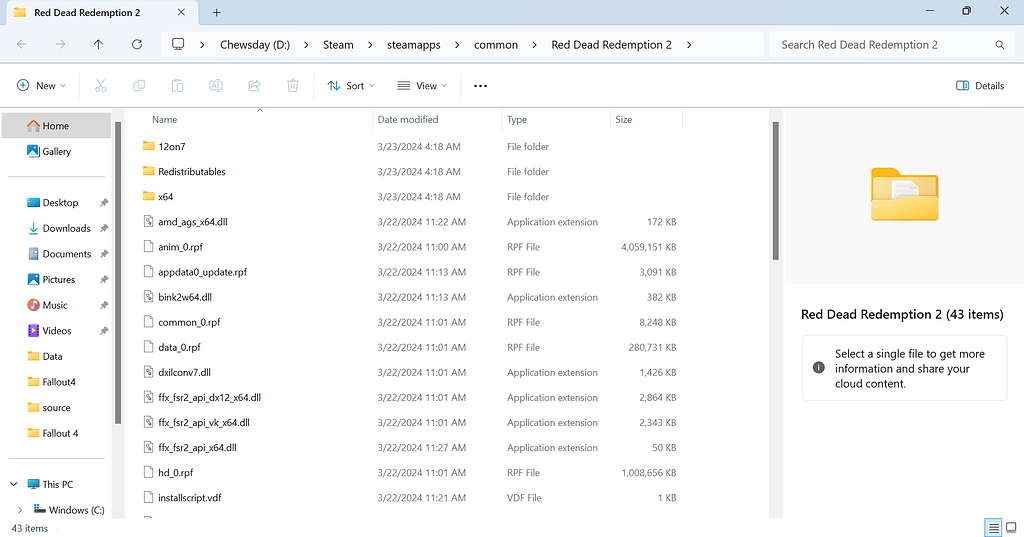
Task: Select the amd_ags_x64.dll file icon
Action: [149, 221]
